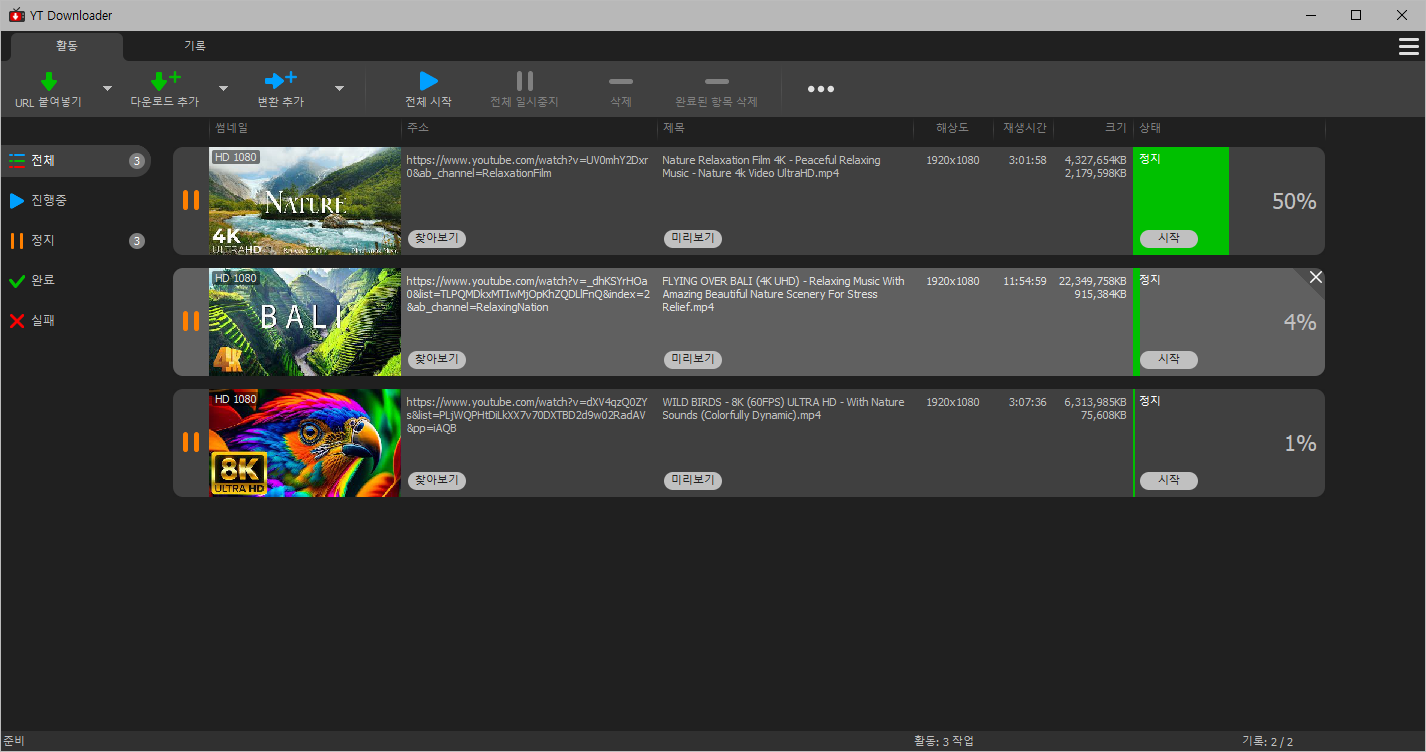1426x752 pixels.
Task: Open the BALI thumbnail image
Action: point(305,322)
